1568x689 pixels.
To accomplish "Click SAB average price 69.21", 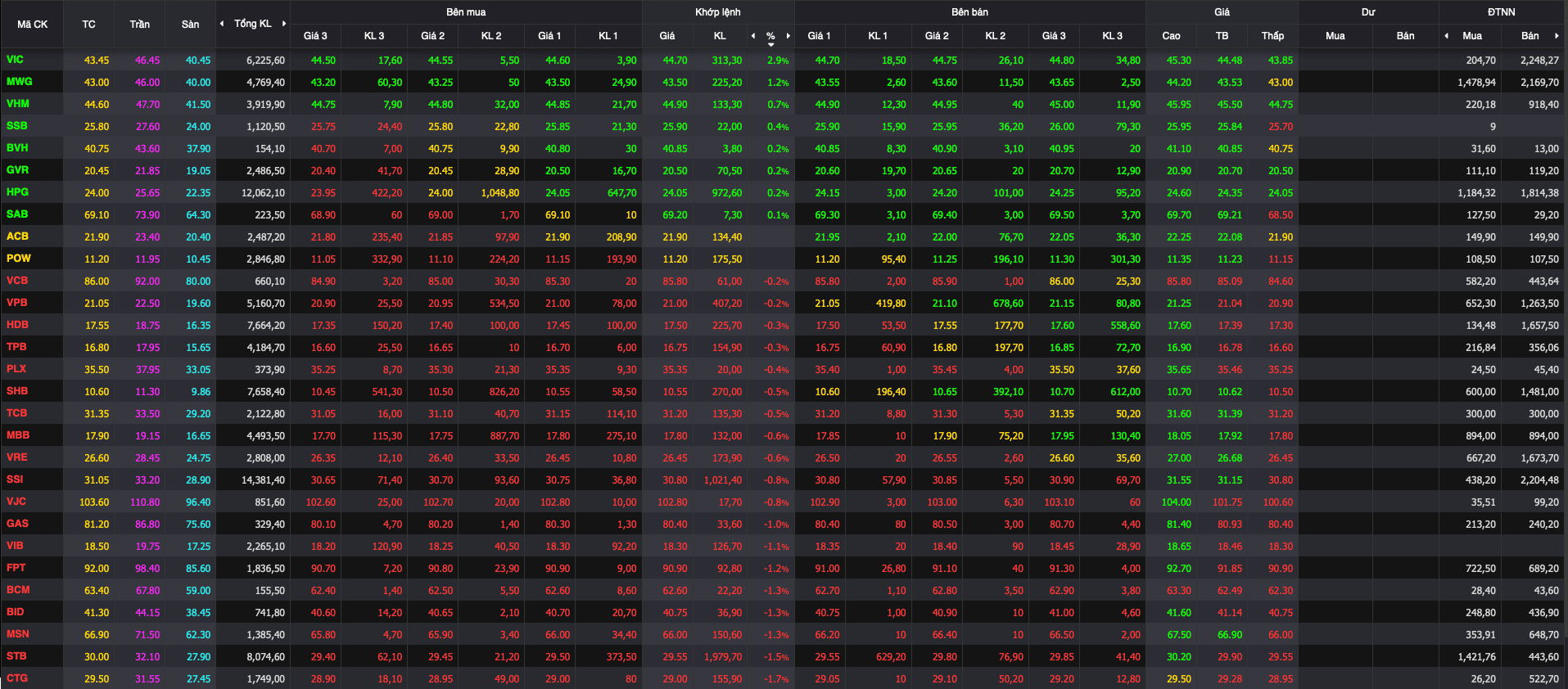I will 1230,215.
